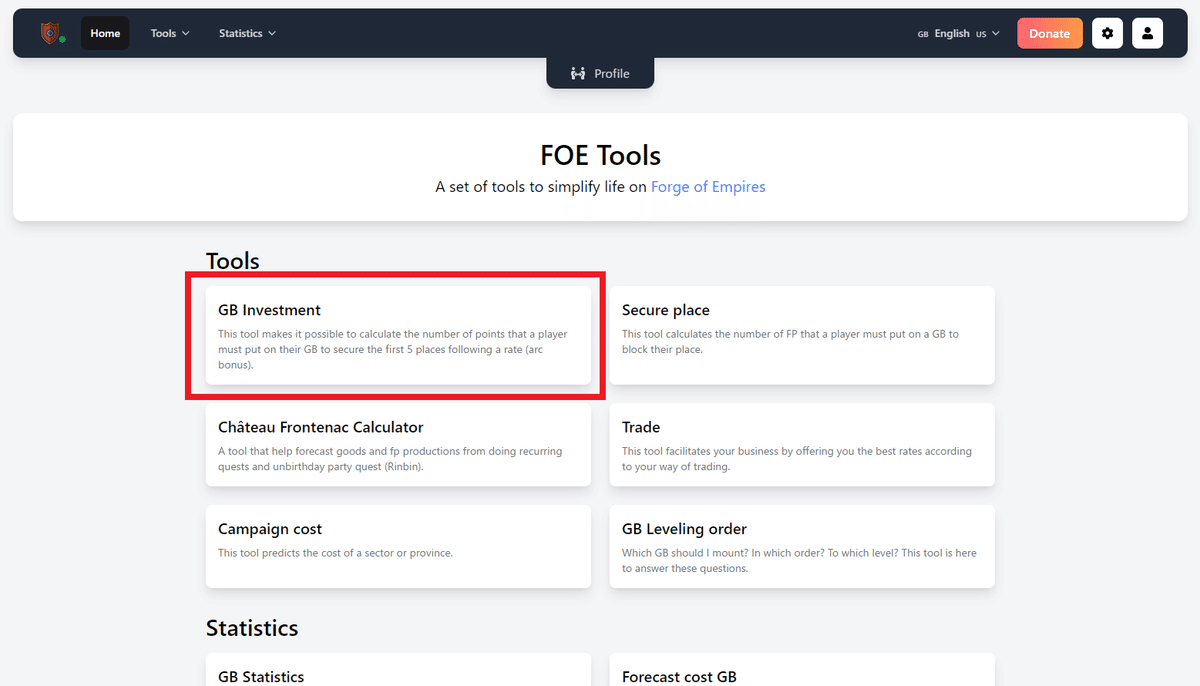Select the Château Frontenac Calculator card

click(398, 445)
